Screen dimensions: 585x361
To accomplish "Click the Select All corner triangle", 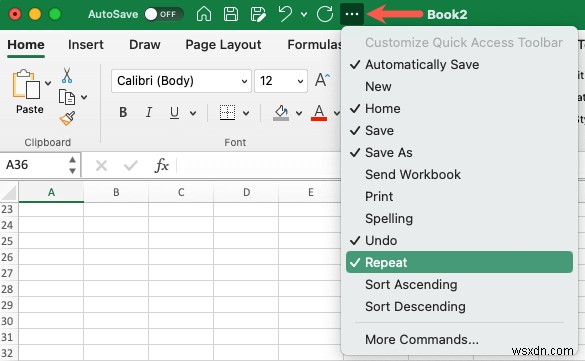I will tap(9, 193).
